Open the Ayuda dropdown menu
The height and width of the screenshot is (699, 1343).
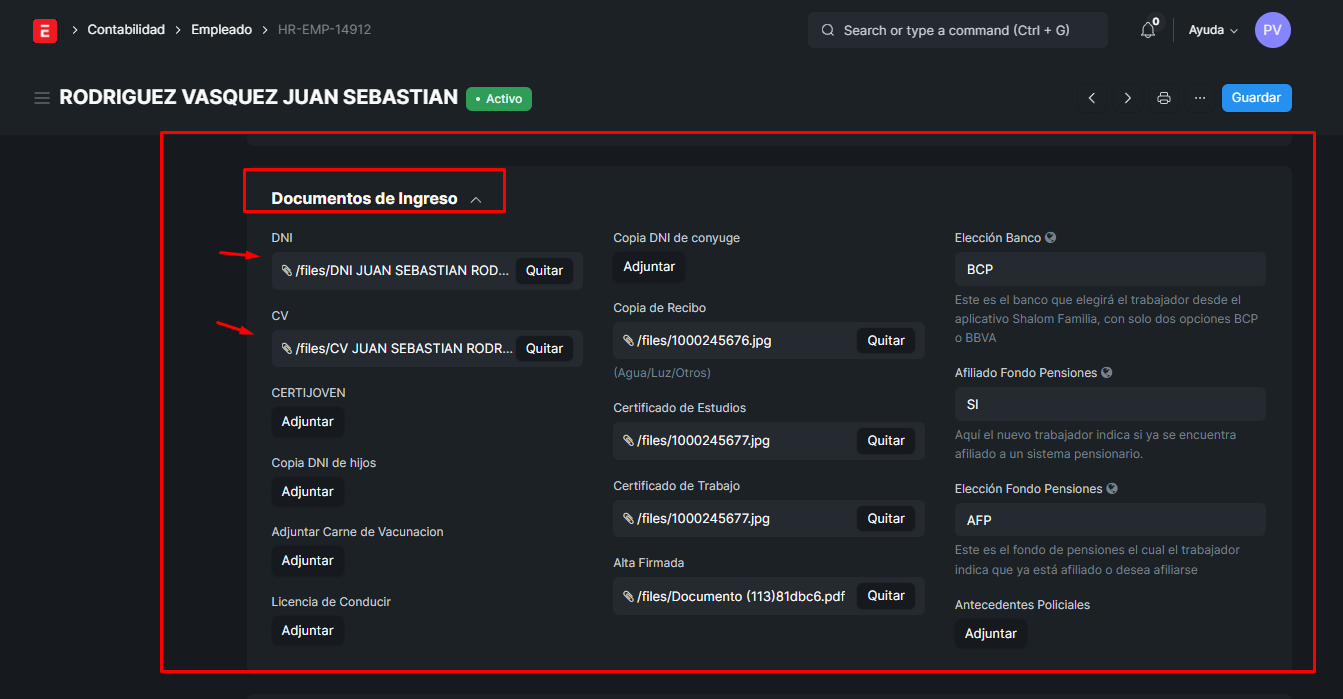[x=1213, y=30]
